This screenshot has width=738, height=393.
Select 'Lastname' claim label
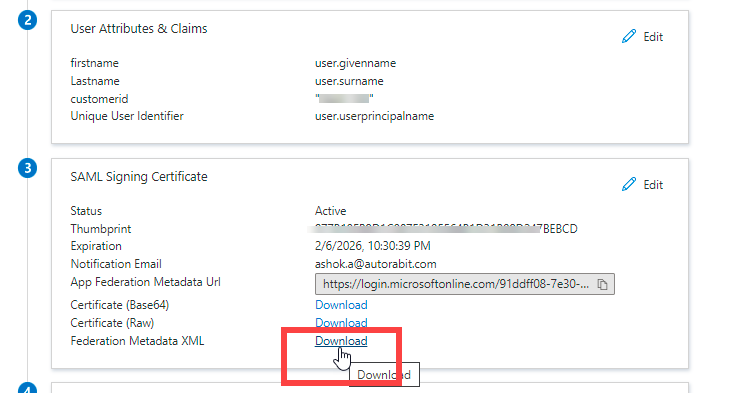click(x=95, y=81)
